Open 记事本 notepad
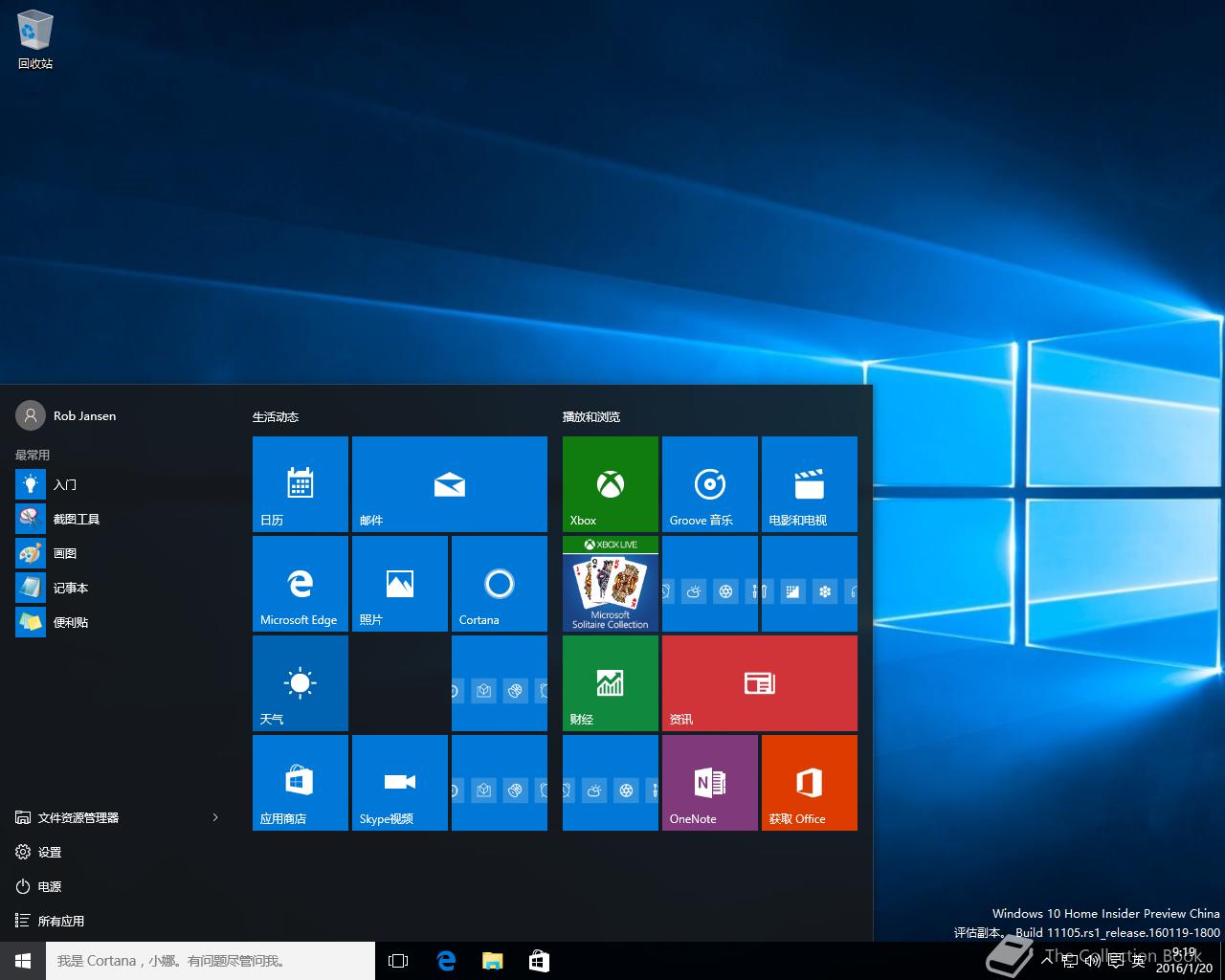 119,588
